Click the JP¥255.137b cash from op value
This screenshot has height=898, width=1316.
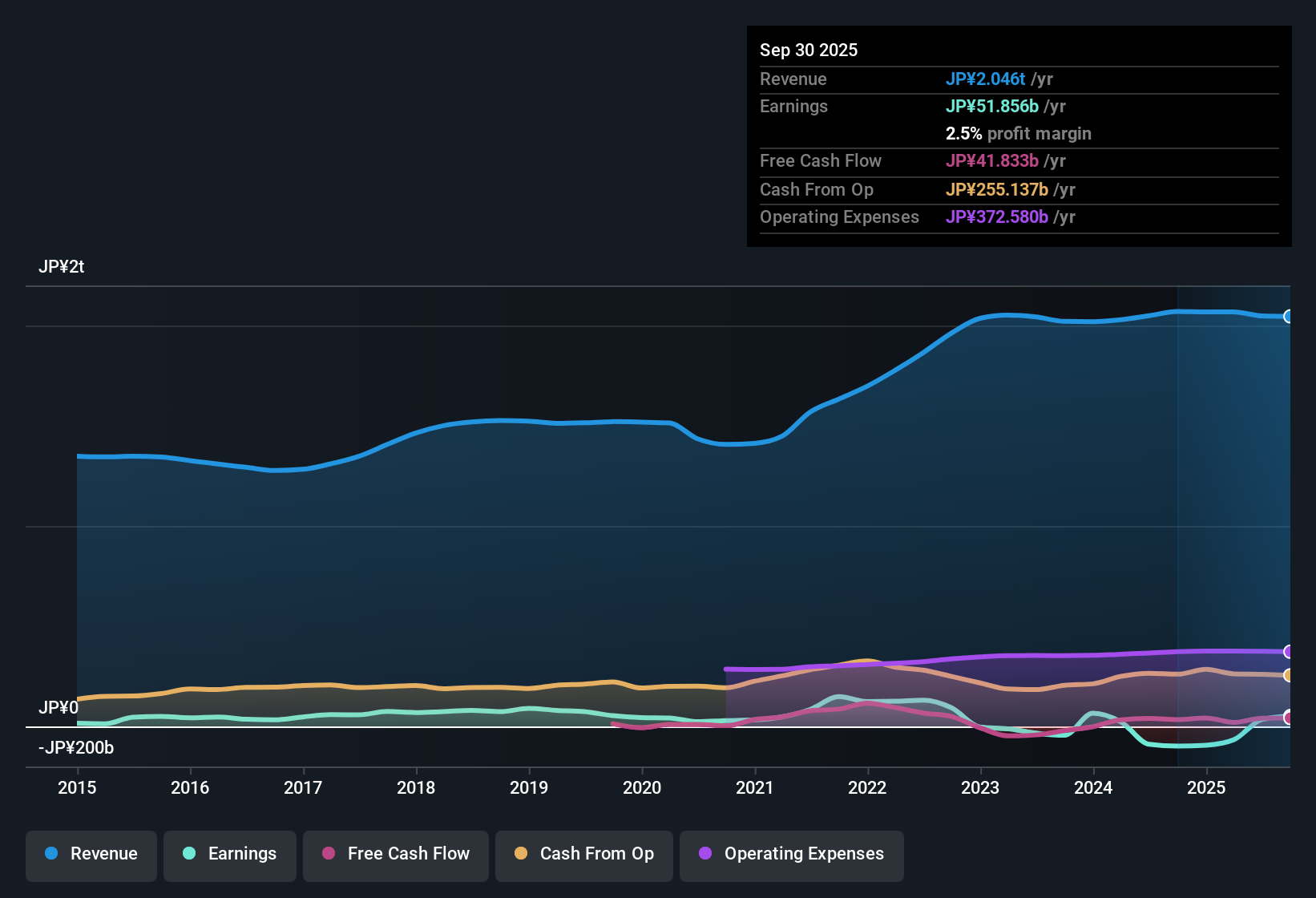click(x=997, y=190)
